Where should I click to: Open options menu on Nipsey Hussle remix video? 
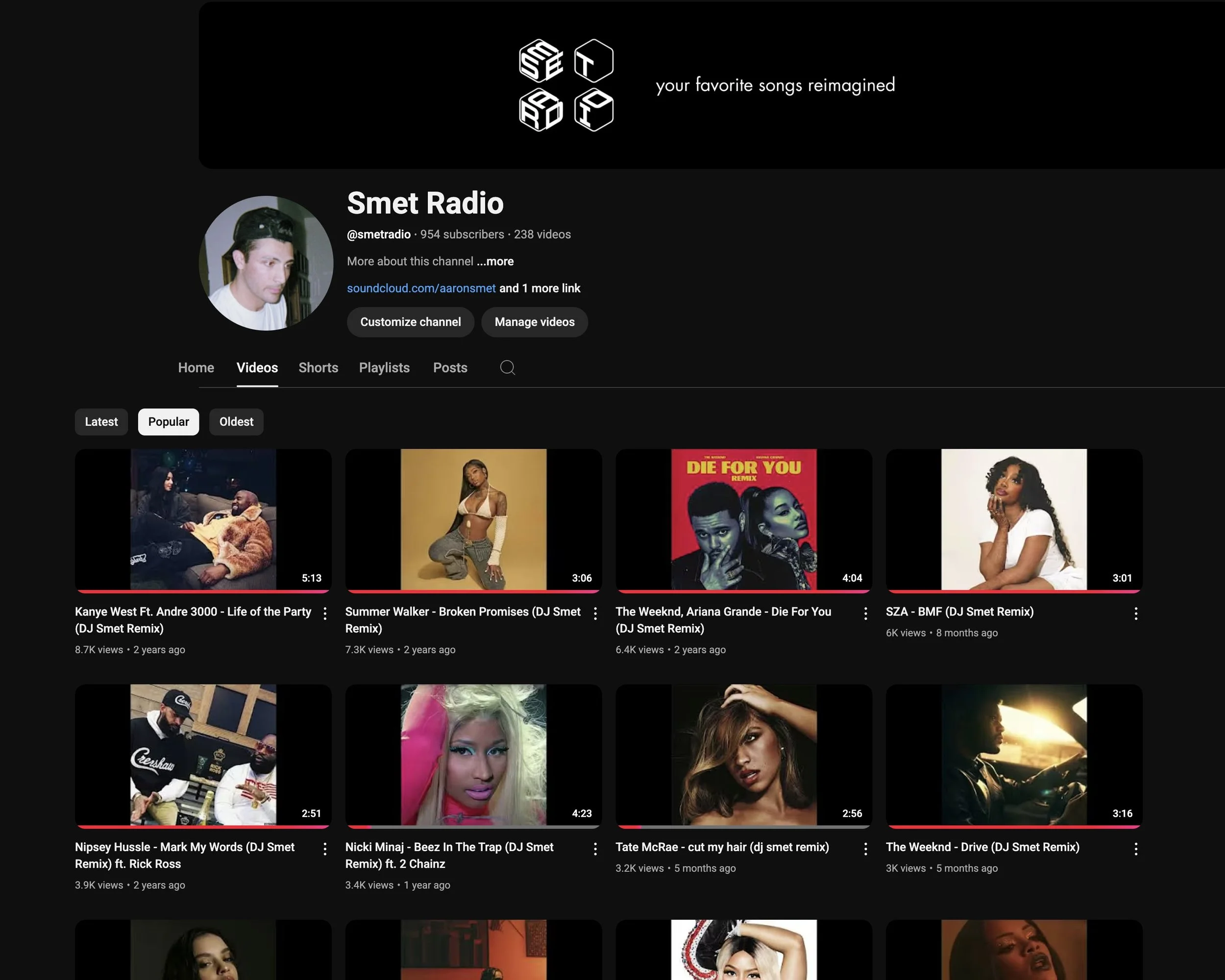coord(325,848)
